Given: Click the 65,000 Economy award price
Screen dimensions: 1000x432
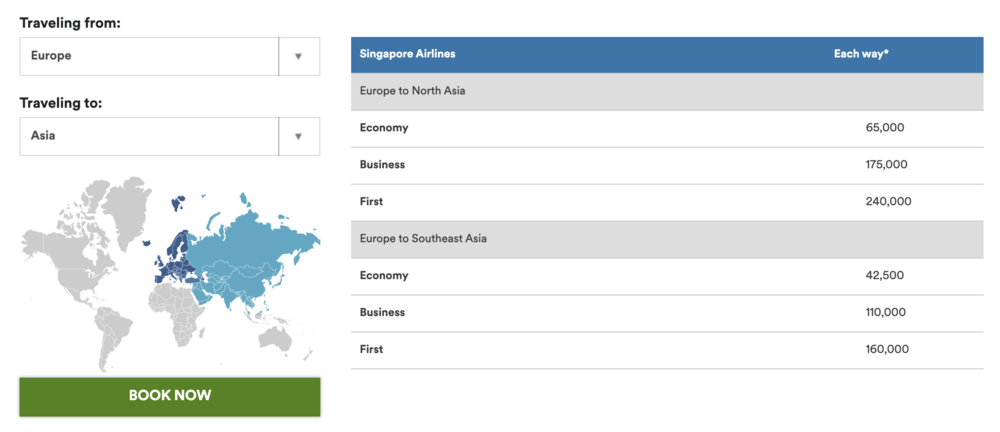Looking at the screenshot, I should pyautogui.click(x=884, y=128).
